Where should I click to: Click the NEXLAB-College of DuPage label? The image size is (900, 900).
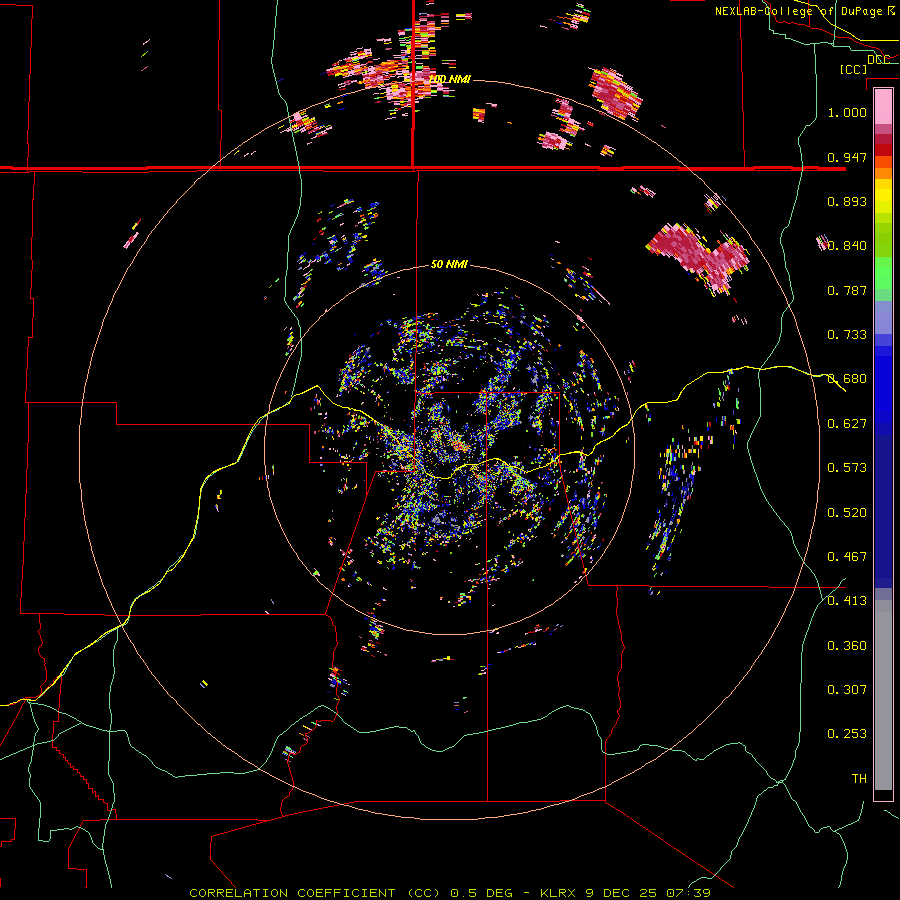(804, 11)
